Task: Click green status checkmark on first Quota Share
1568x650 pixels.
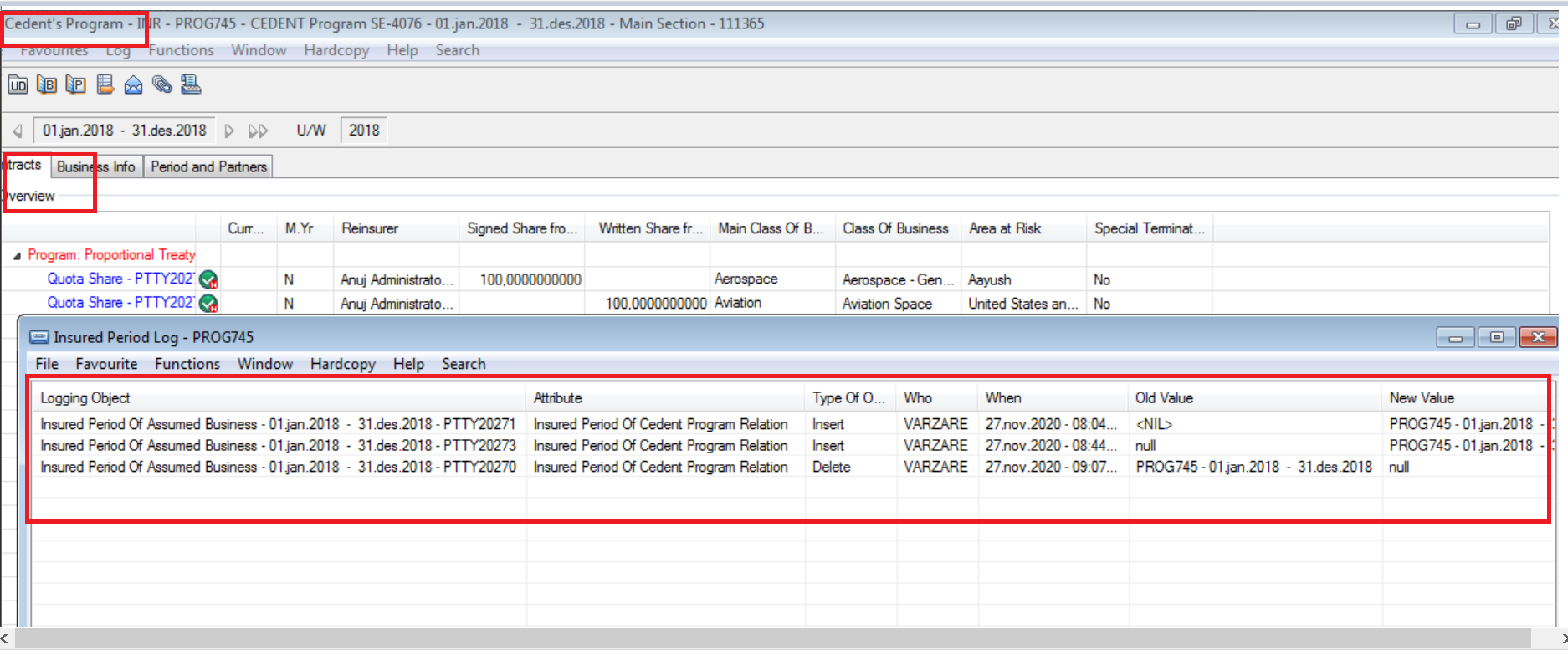Action: tap(208, 279)
